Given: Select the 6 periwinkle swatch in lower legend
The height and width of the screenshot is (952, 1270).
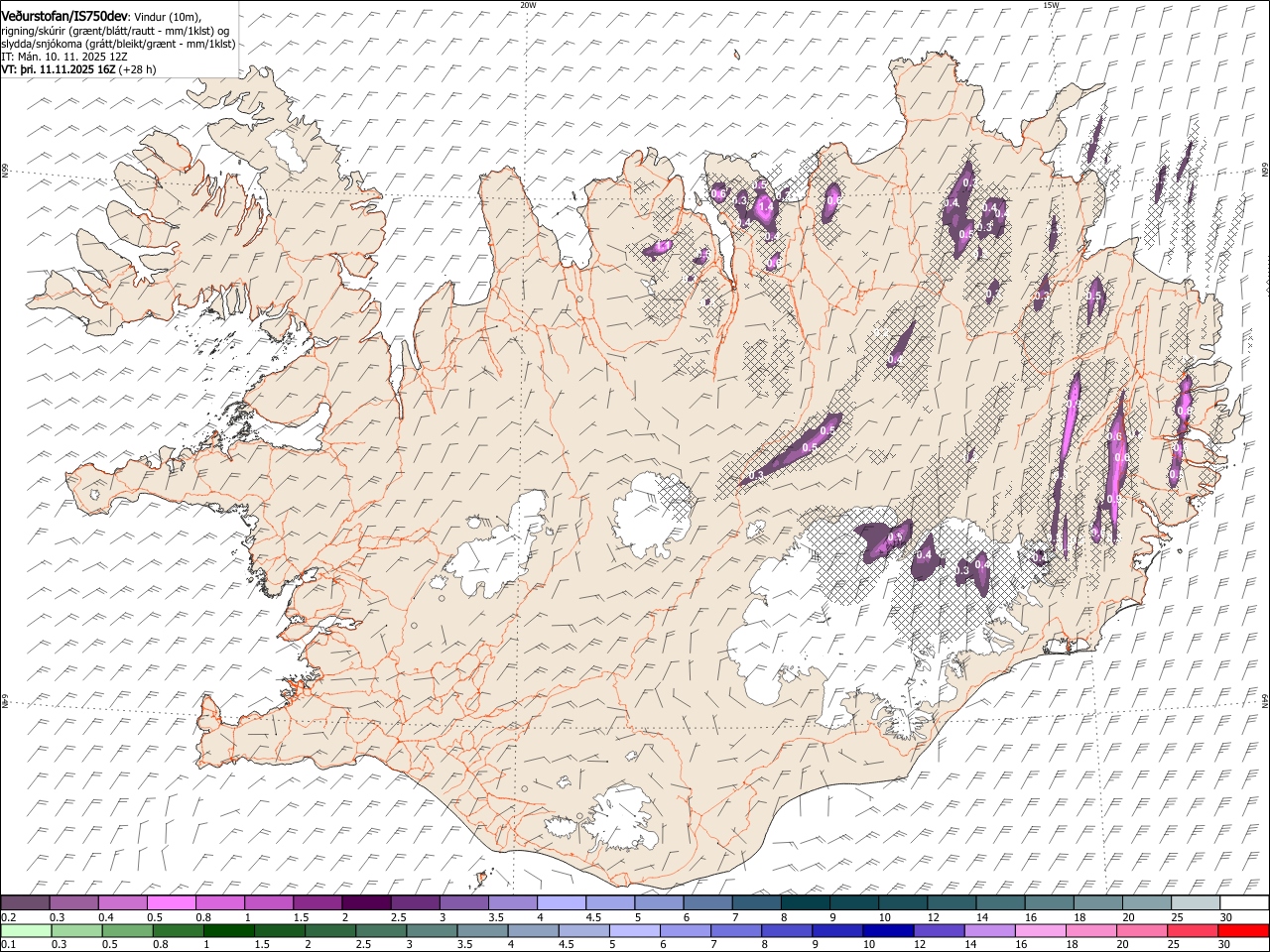Looking at the screenshot, I should click(685, 931).
